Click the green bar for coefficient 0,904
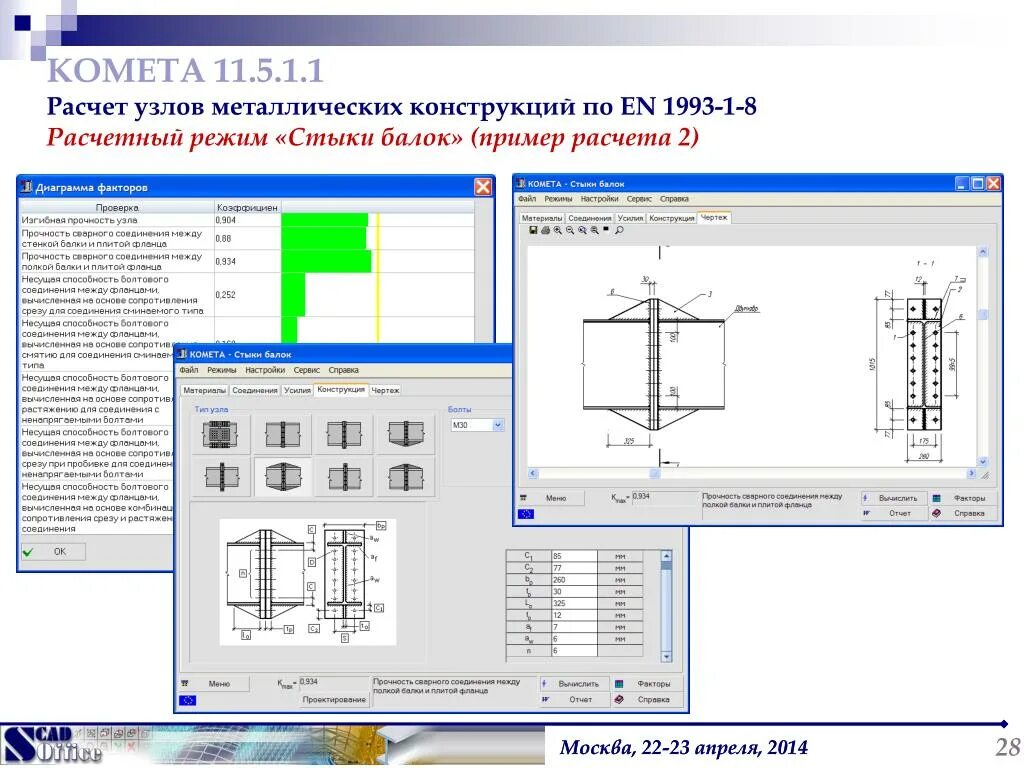 tap(325, 220)
